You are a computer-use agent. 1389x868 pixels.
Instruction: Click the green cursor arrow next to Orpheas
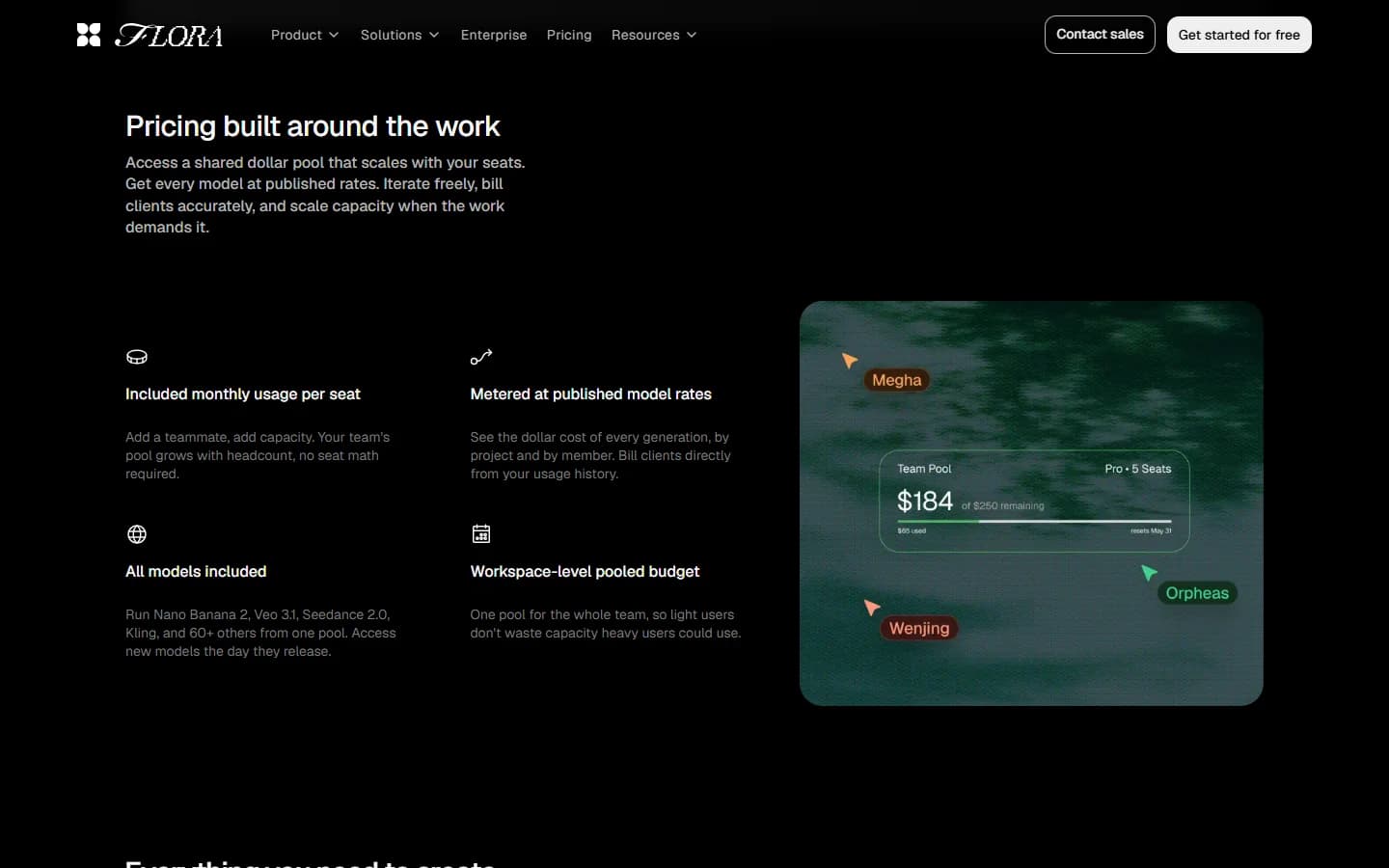click(1148, 573)
